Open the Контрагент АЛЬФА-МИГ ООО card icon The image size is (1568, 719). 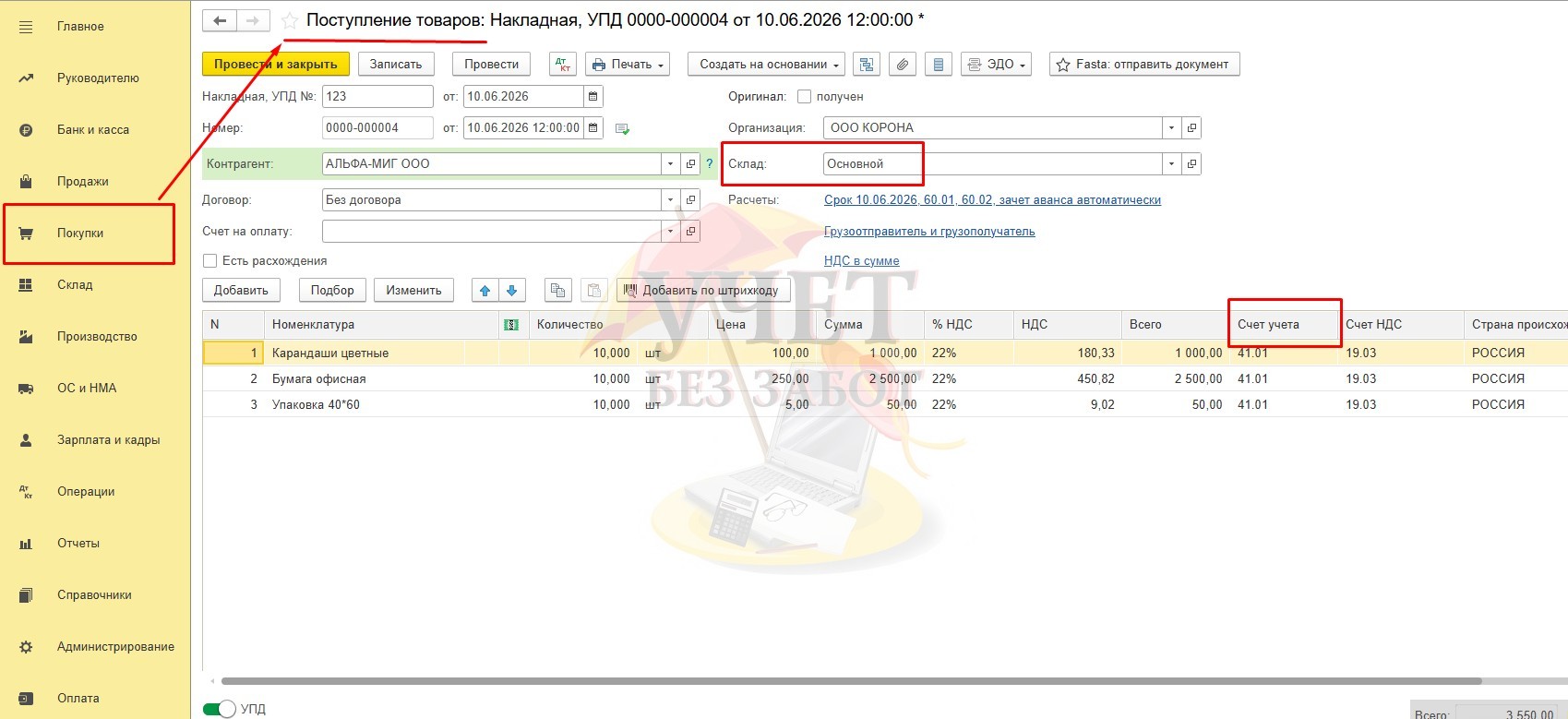tap(690, 163)
